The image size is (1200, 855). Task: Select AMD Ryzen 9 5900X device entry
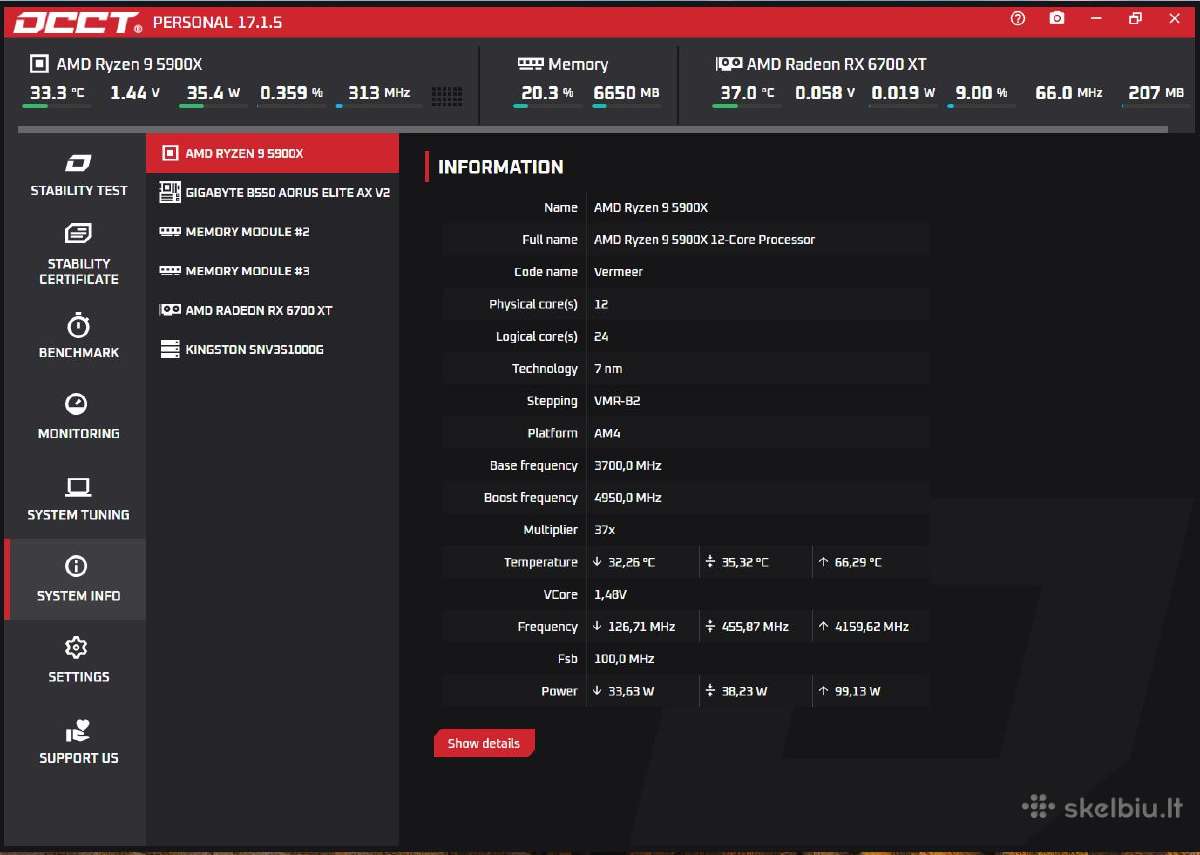272,153
